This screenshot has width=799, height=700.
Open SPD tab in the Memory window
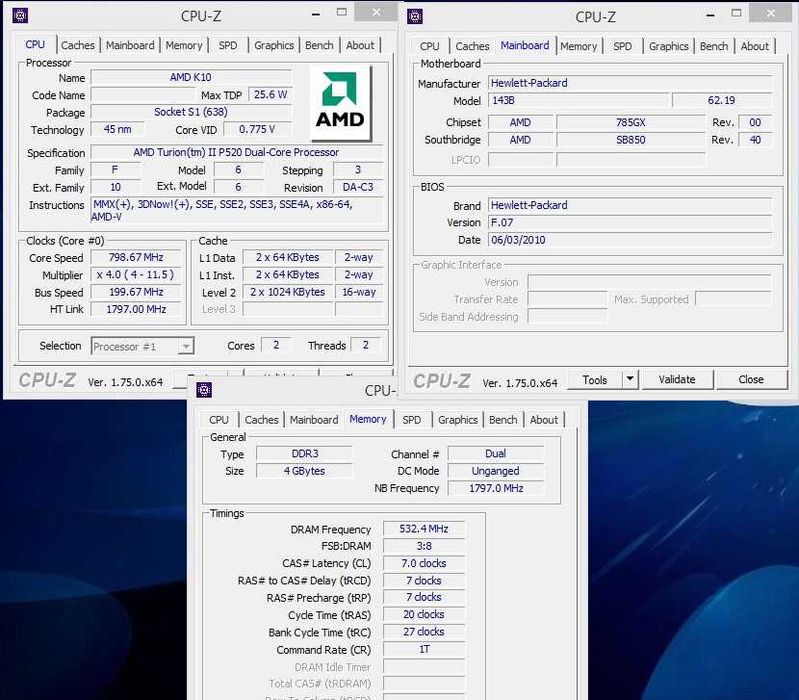pos(412,420)
